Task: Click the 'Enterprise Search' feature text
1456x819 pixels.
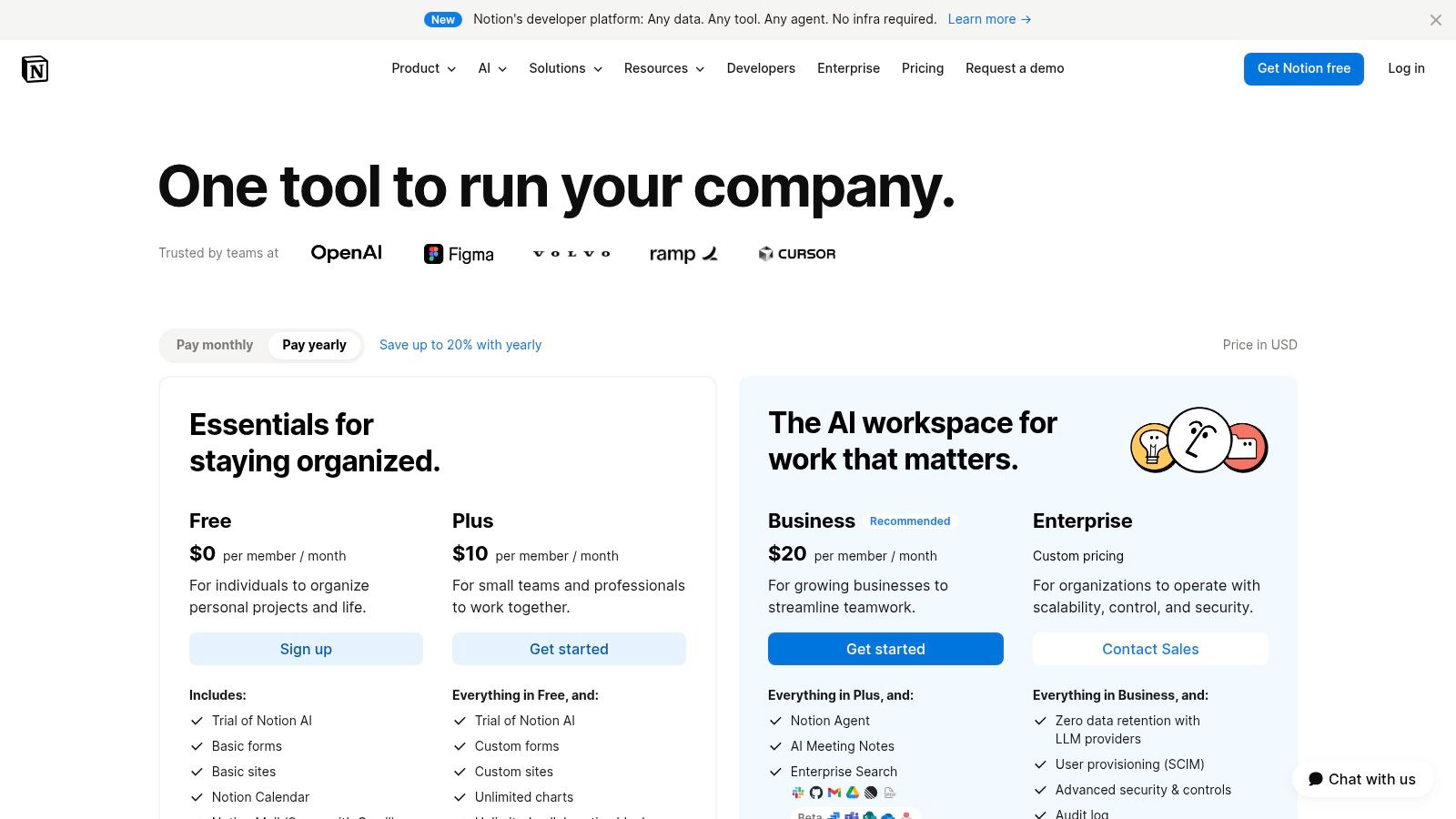Action: point(844,772)
